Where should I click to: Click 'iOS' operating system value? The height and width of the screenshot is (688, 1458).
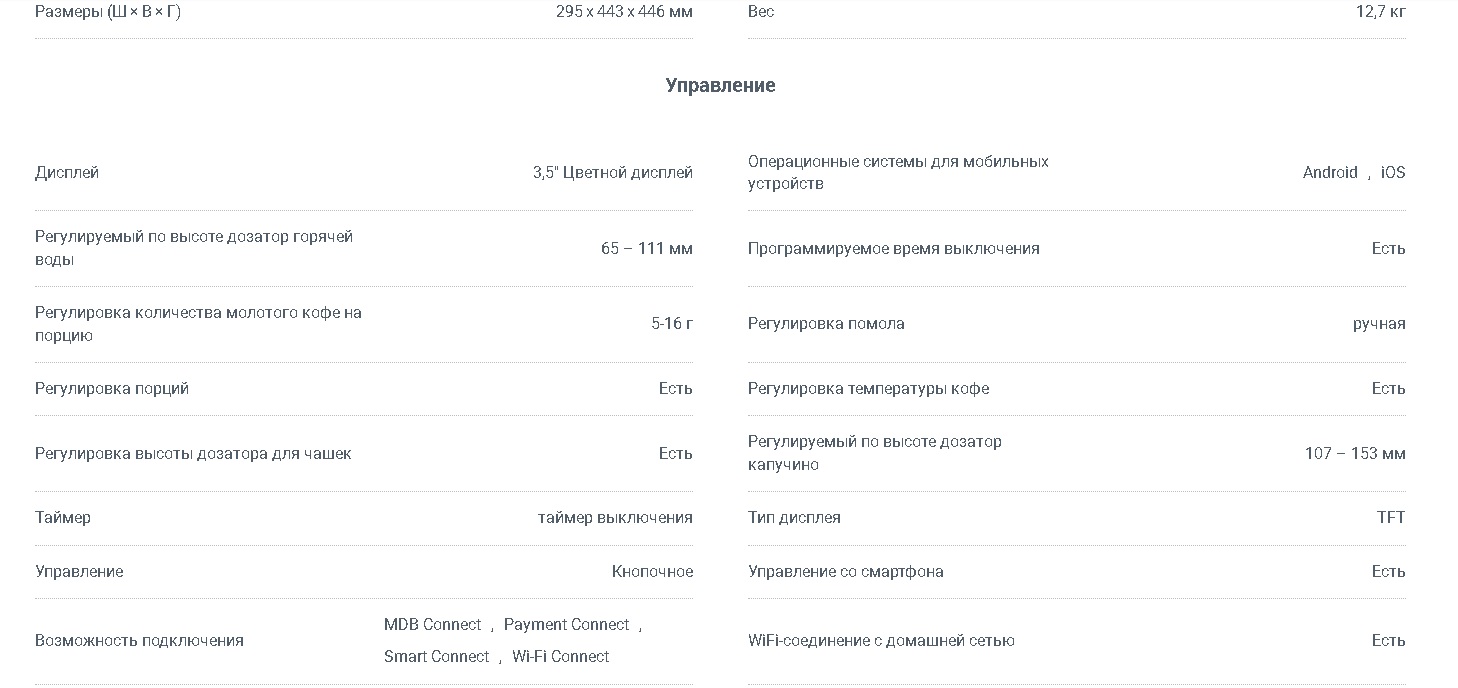[x=1393, y=173]
